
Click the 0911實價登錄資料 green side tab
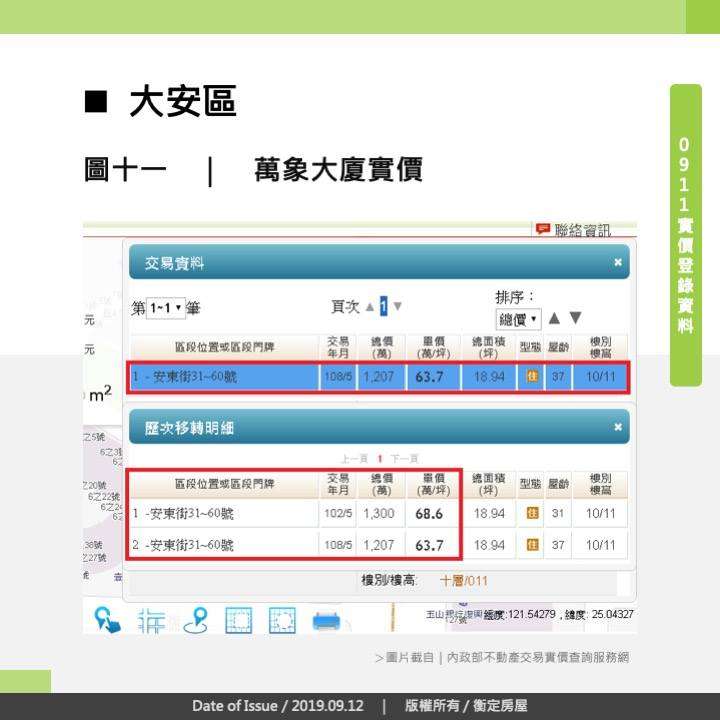click(686, 235)
